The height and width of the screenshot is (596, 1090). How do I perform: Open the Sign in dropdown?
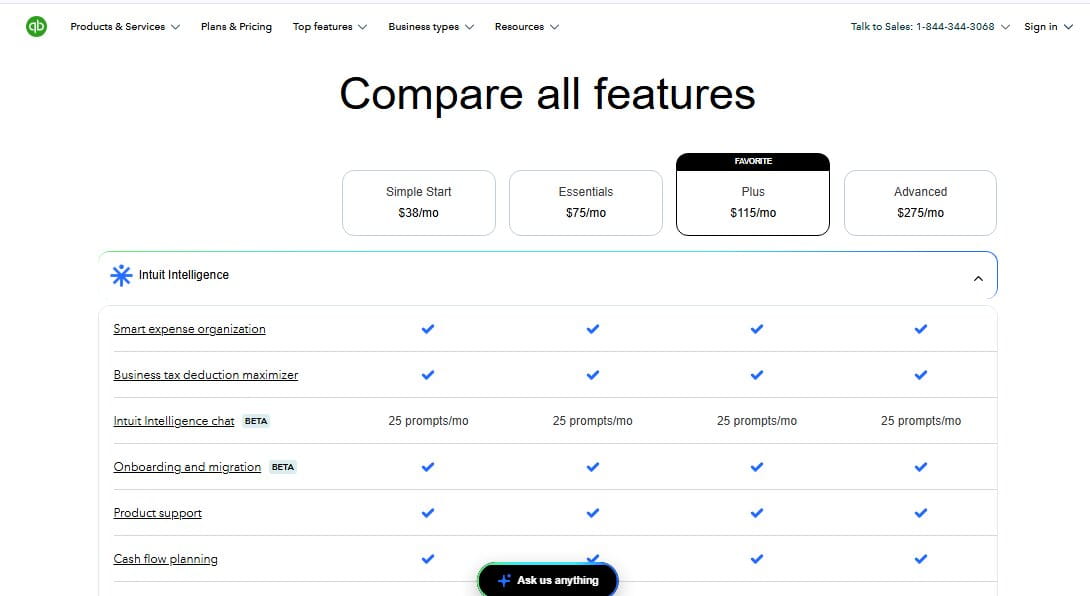pos(1048,26)
